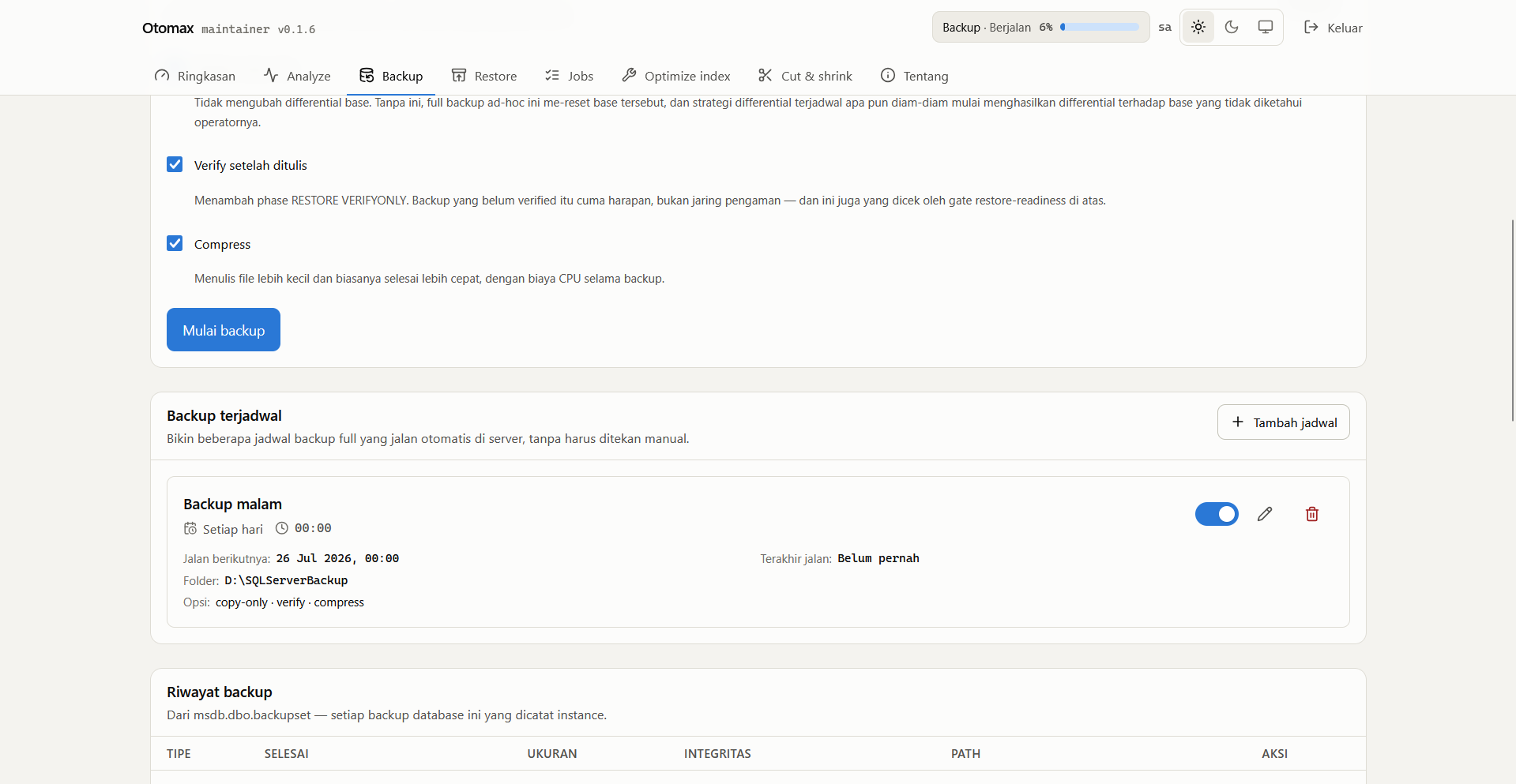Uncheck Verify setelah ditulis checkbox

pos(175,164)
